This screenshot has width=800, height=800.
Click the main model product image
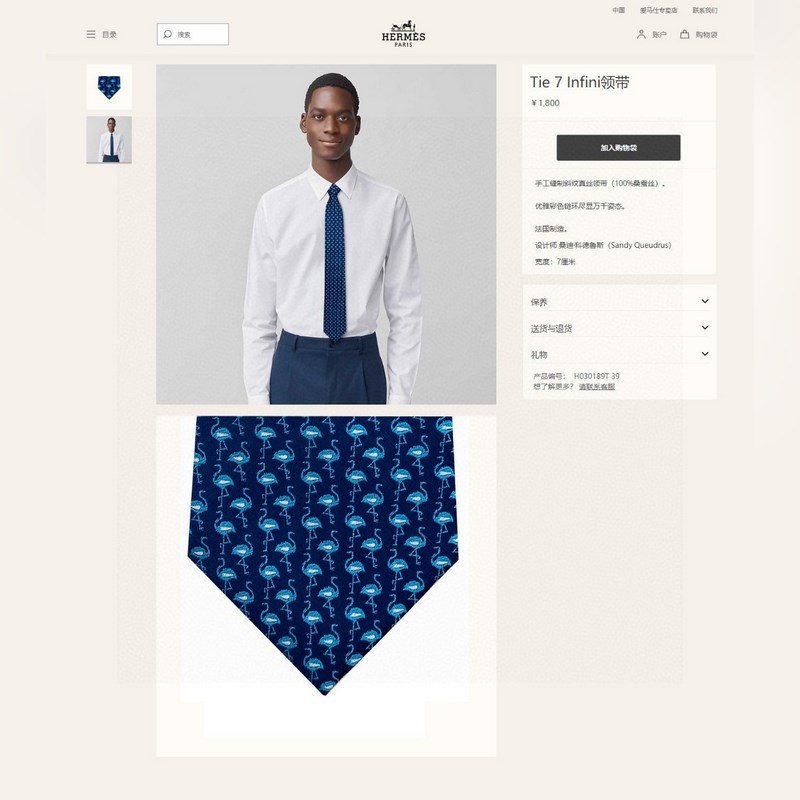pos(326,234)
